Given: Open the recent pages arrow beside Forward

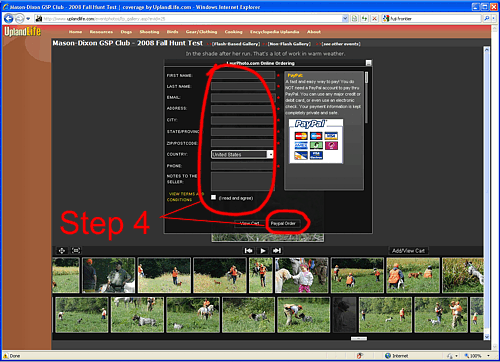Looking at the screenshot, I should tap(28, 19).
